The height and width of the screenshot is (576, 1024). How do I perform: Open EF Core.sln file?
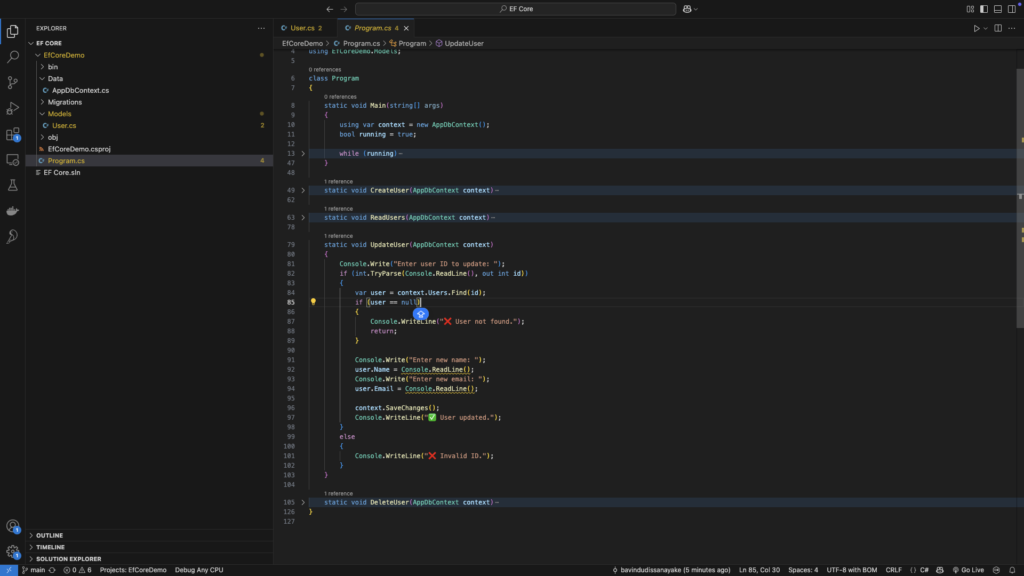[62, 172]
